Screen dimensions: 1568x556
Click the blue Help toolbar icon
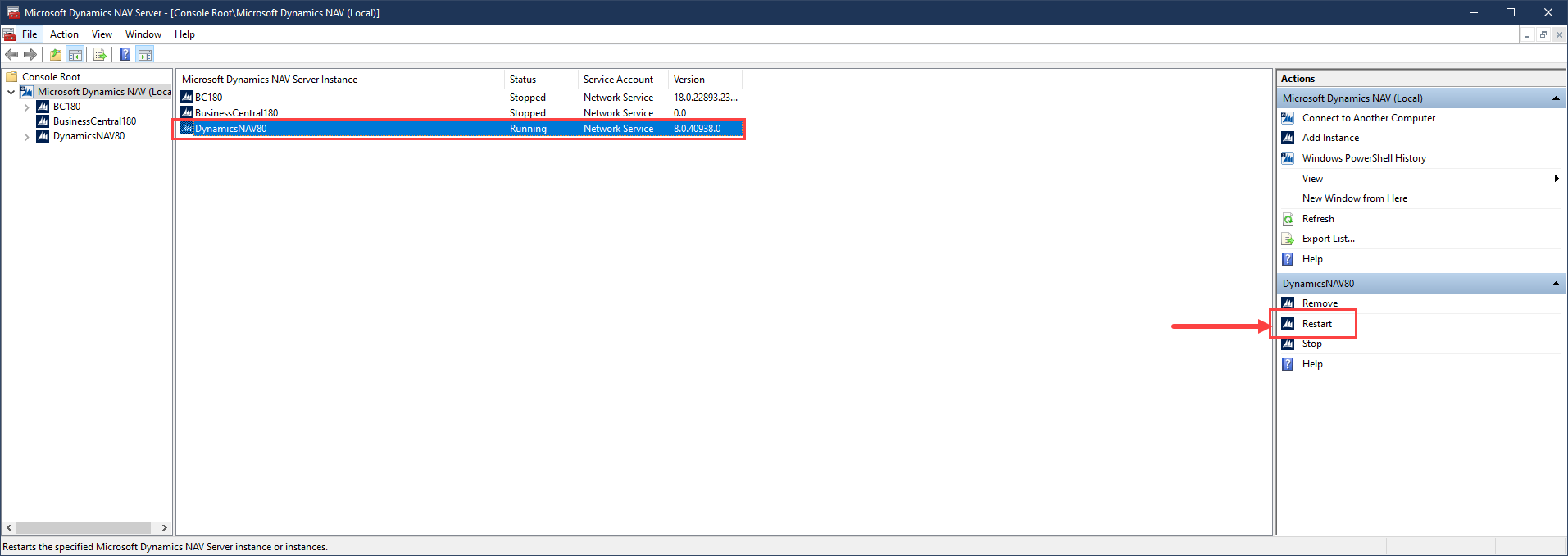[125, 55]
